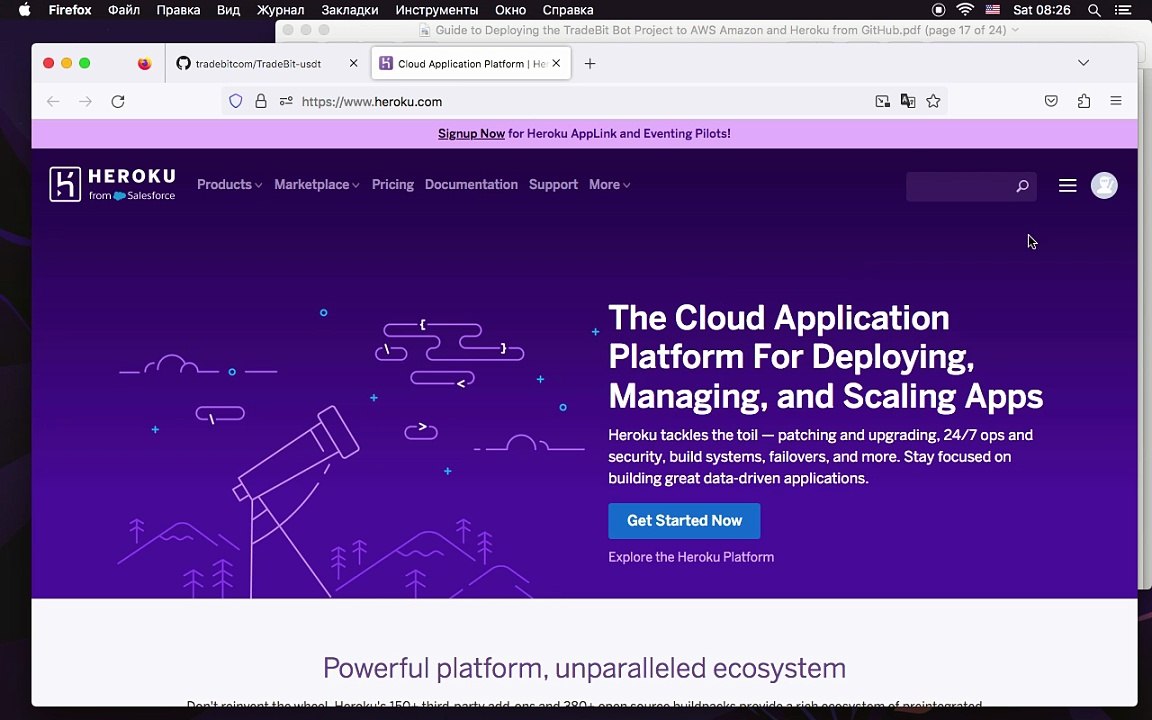Open Spotlight search in the menu bar
The image size is (1152, 720).
1094,10
